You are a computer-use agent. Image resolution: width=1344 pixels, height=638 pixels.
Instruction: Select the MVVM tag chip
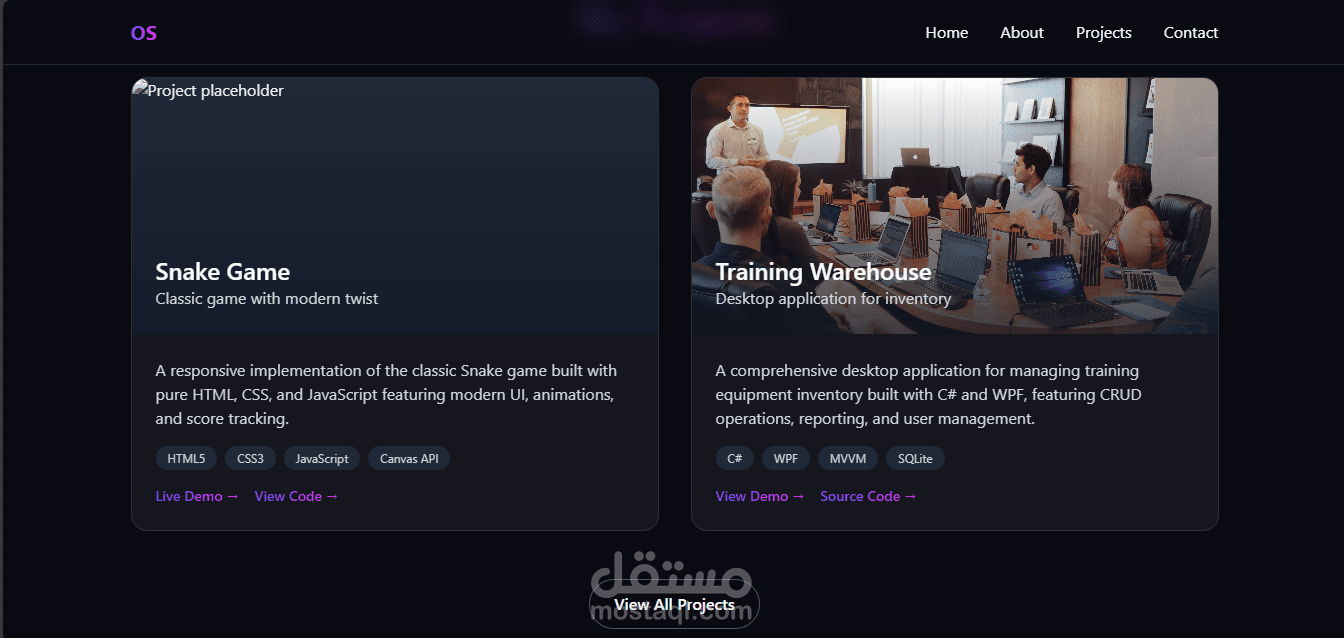pyautogui.click(x=848, y=459)
